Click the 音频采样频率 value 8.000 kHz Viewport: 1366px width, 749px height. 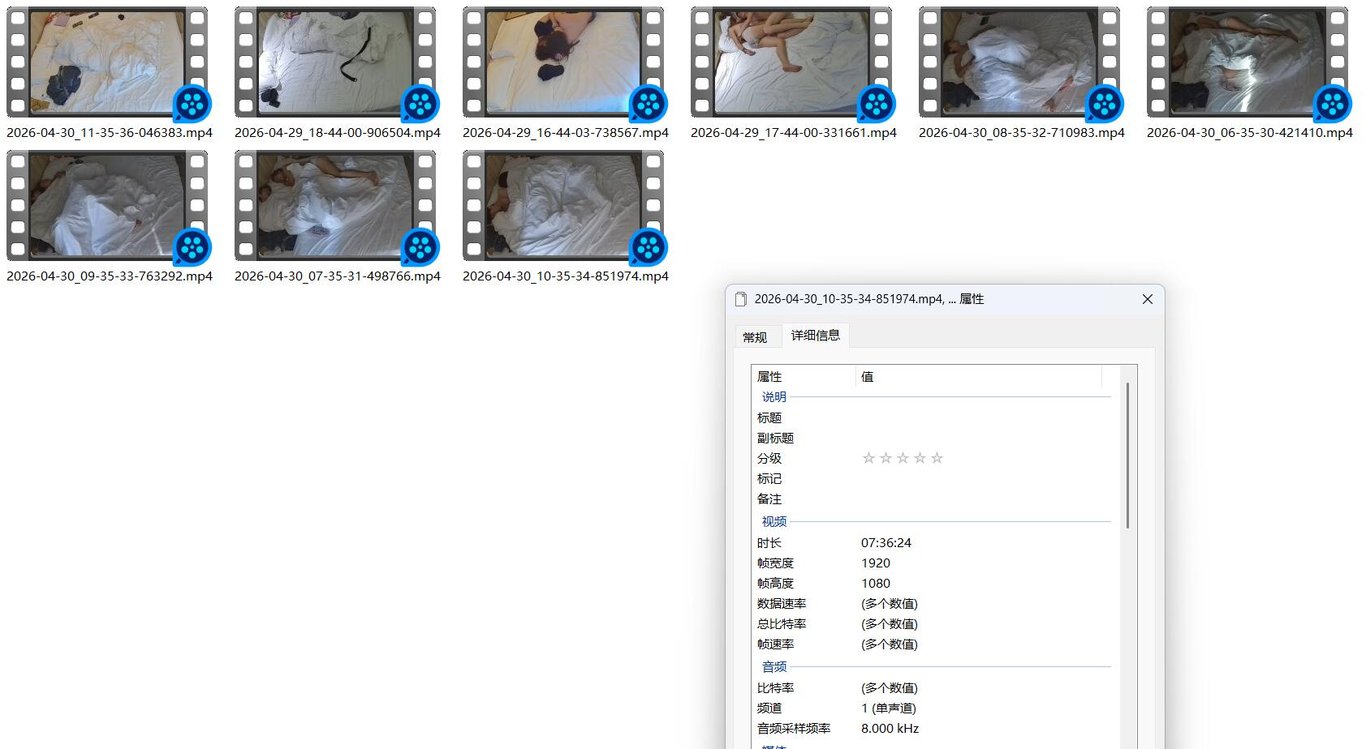point(889,729)
